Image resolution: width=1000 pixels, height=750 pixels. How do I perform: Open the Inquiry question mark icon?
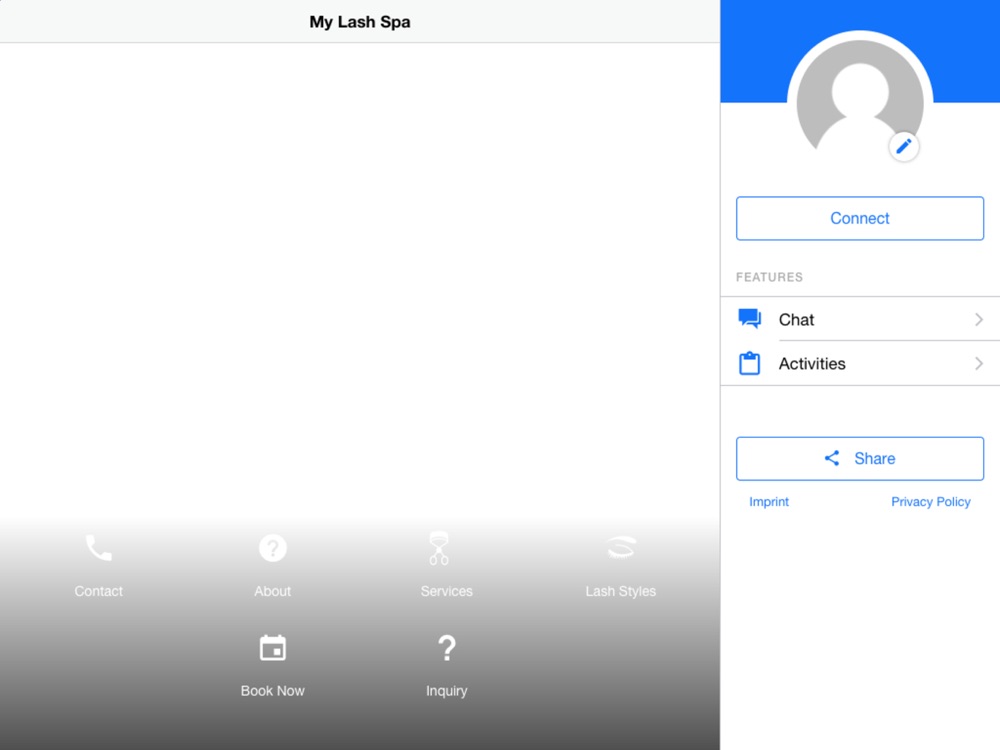[x=446, y=648]
